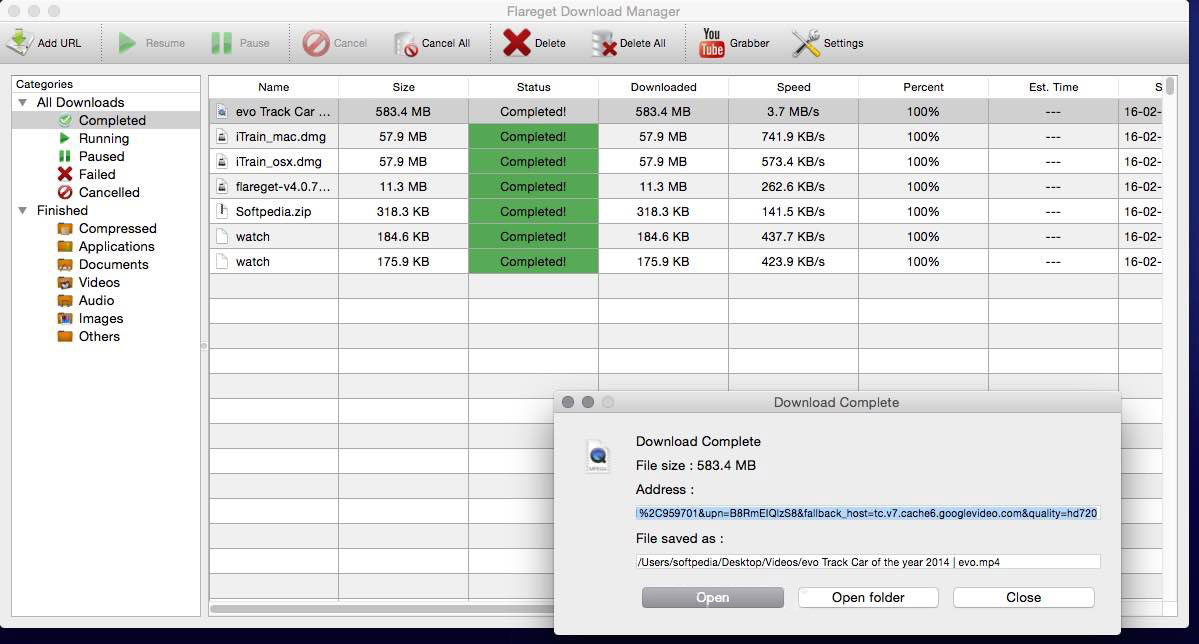Click the Running category play icon

click(65, 138)
